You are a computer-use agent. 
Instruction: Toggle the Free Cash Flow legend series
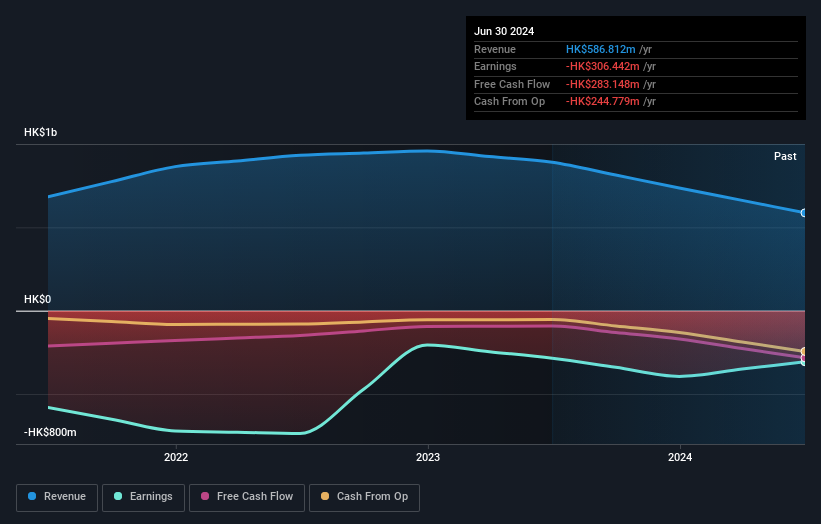tap(247, 497)
